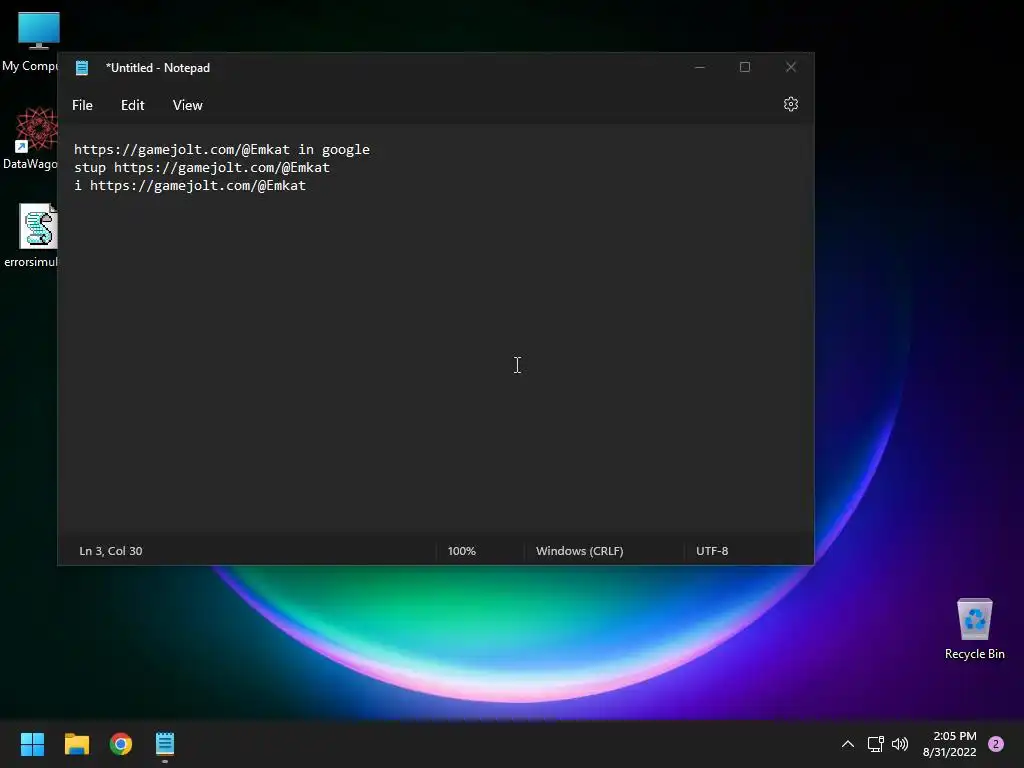This screenshot has width=1024, height=768.
Task: Close the Notepad window
Action: click(x=791, y=67)
